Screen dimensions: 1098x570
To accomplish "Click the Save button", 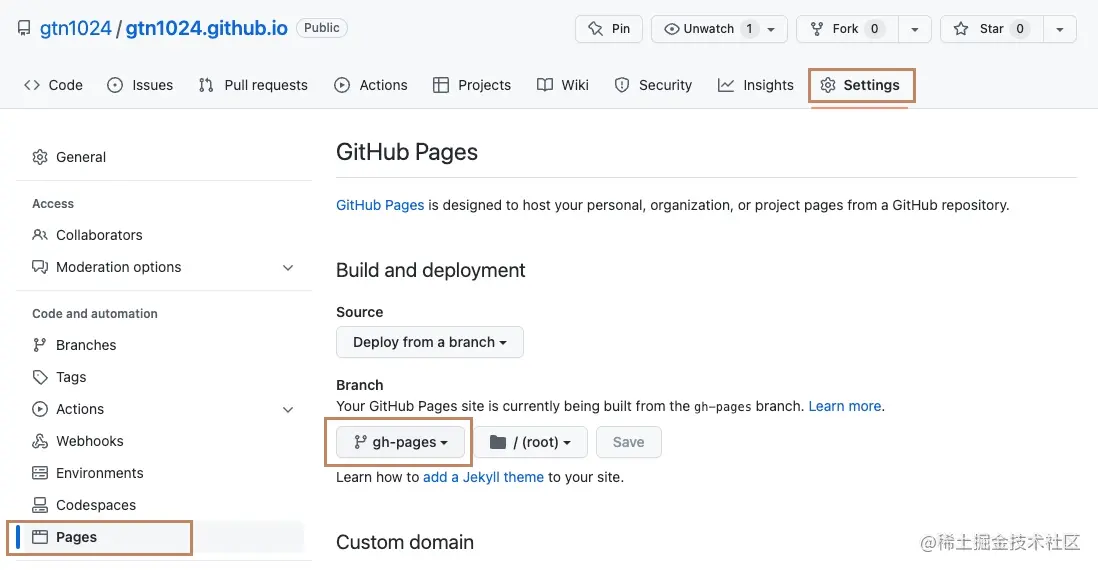I will 629,442.
